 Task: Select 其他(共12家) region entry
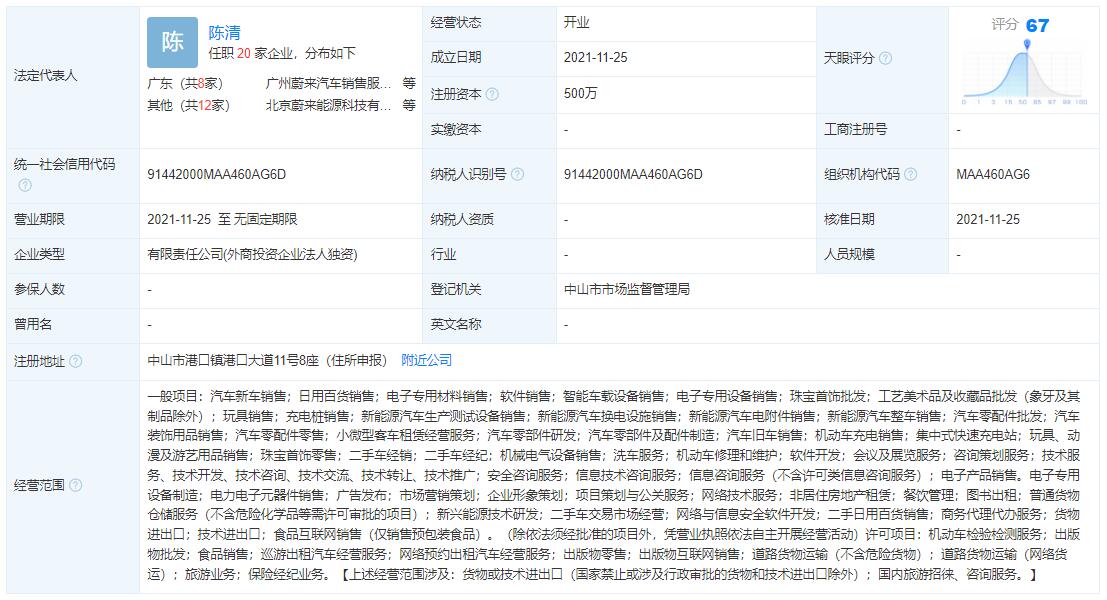click(x=188, y=105)
